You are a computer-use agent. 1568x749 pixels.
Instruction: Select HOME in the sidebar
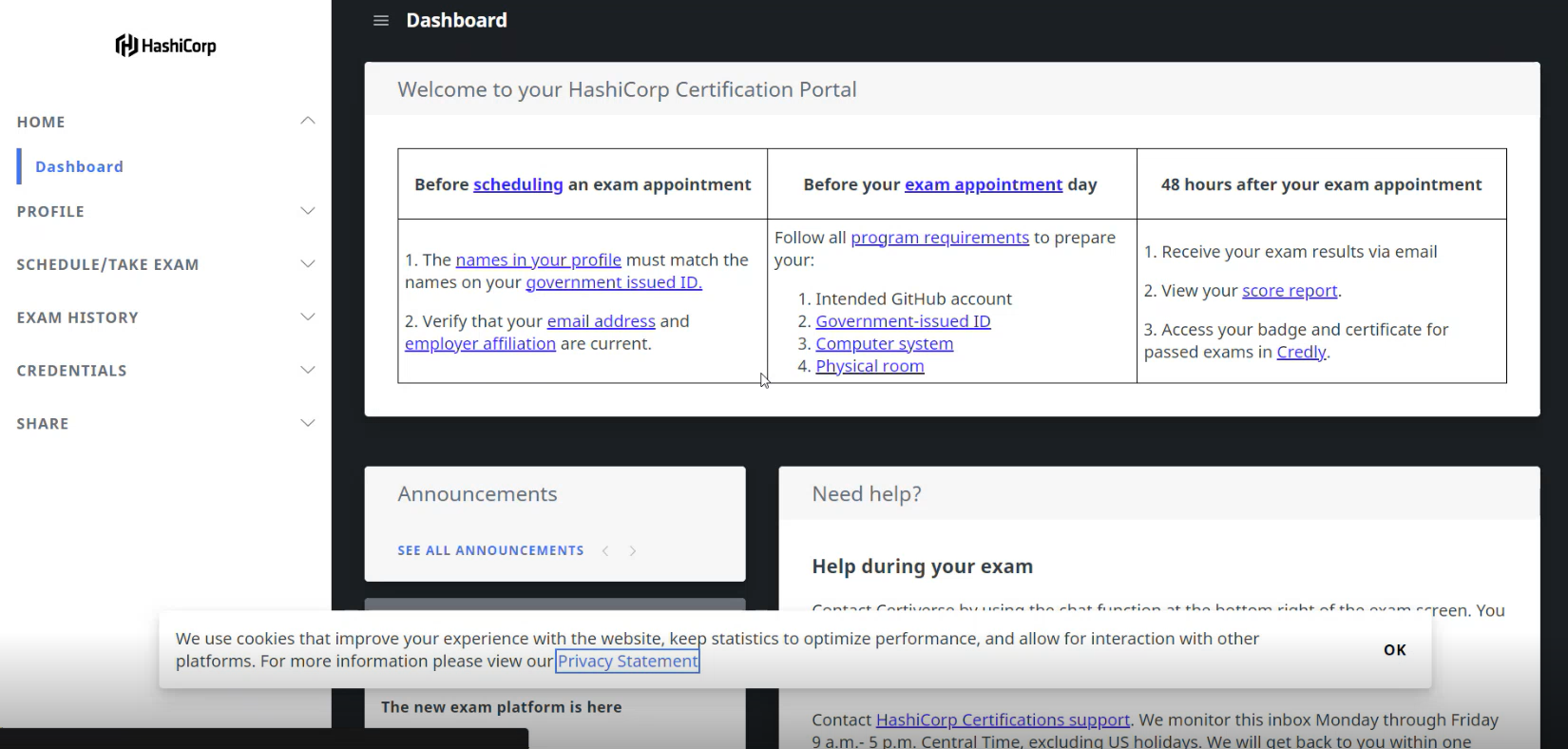(41, 122)
